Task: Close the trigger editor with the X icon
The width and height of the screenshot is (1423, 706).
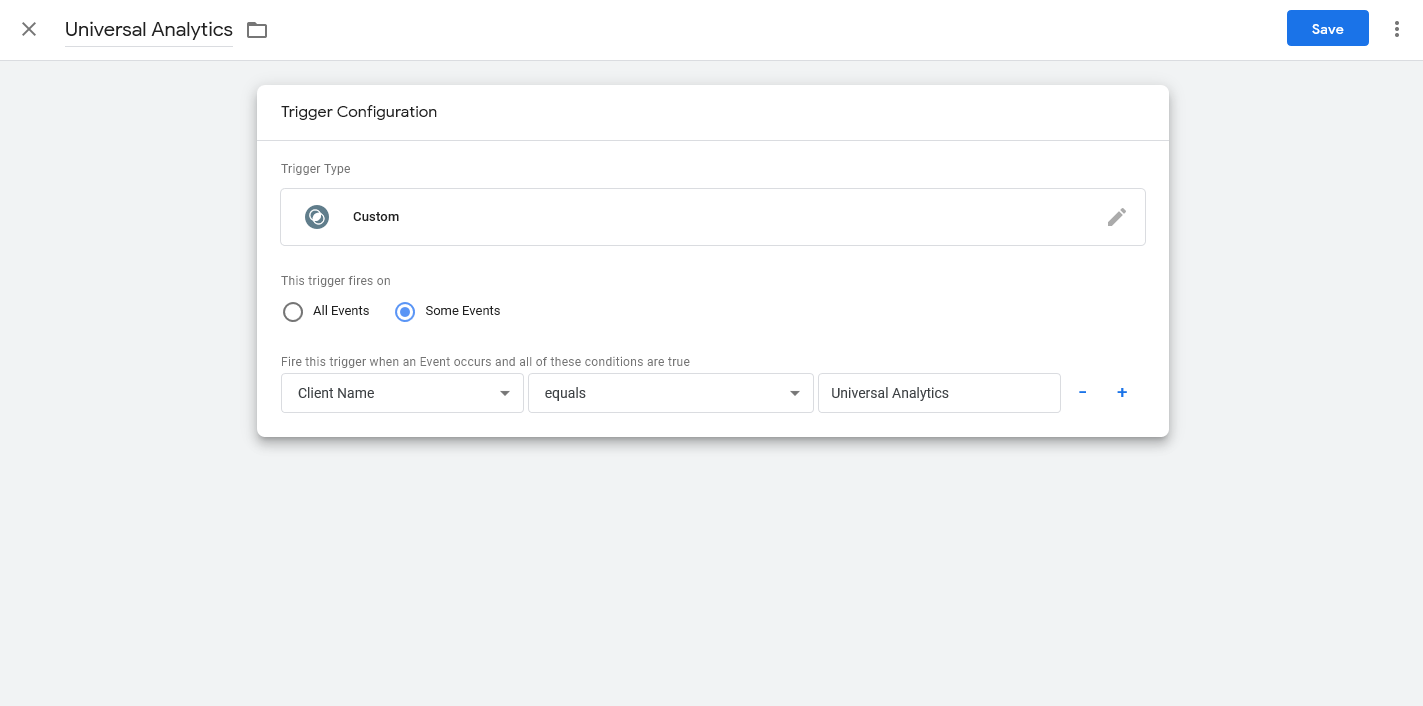Action: click(x=29, y=29)
